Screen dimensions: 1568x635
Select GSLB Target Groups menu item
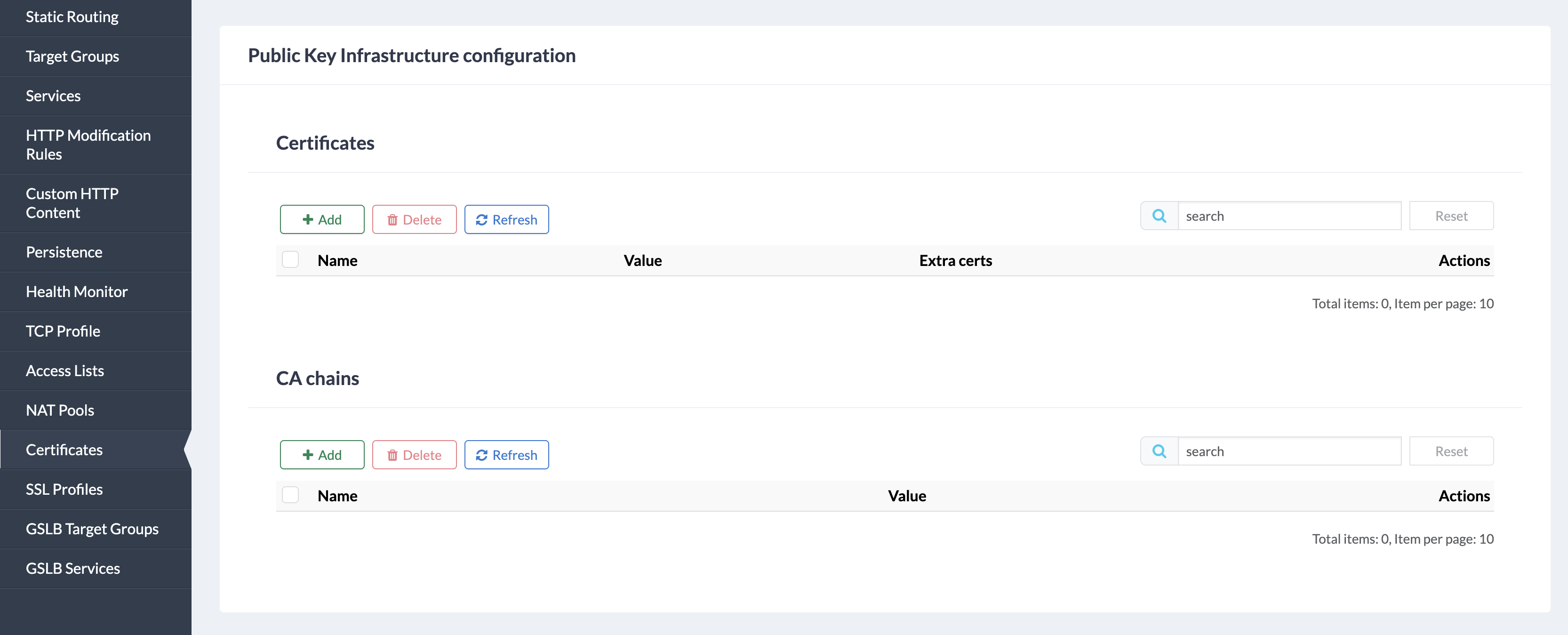click(x=92, y=529)
